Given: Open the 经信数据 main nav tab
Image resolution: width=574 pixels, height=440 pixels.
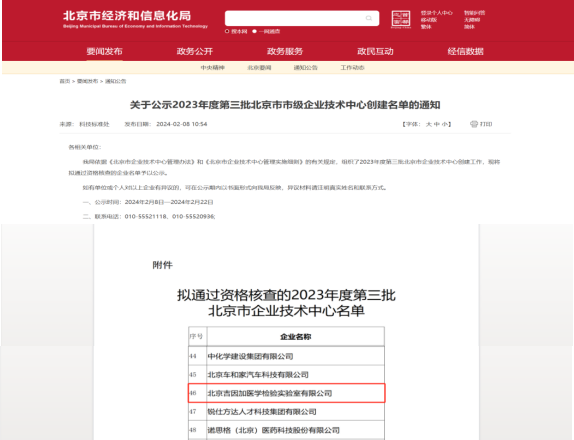Looking at the screenshot, I should [x=466, y=51].
